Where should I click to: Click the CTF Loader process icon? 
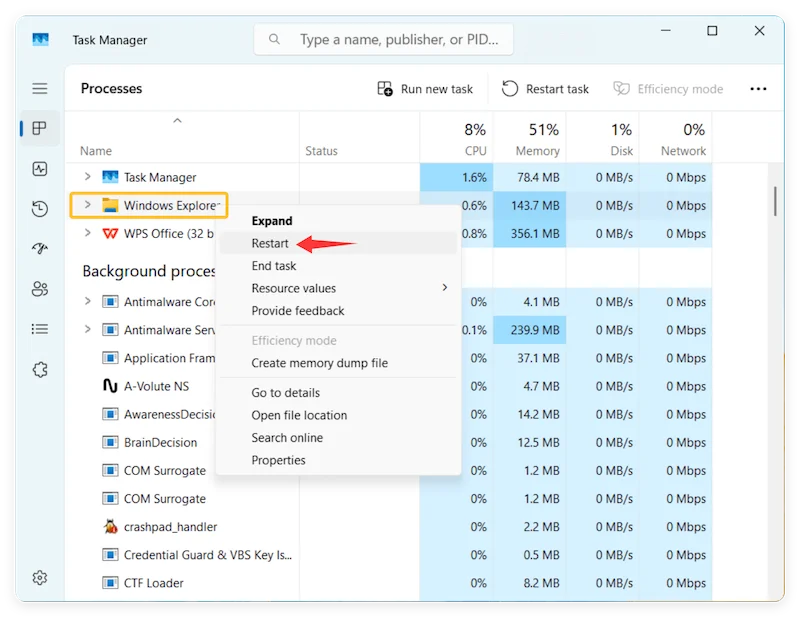pyautogui.click(x=110, y=582)
